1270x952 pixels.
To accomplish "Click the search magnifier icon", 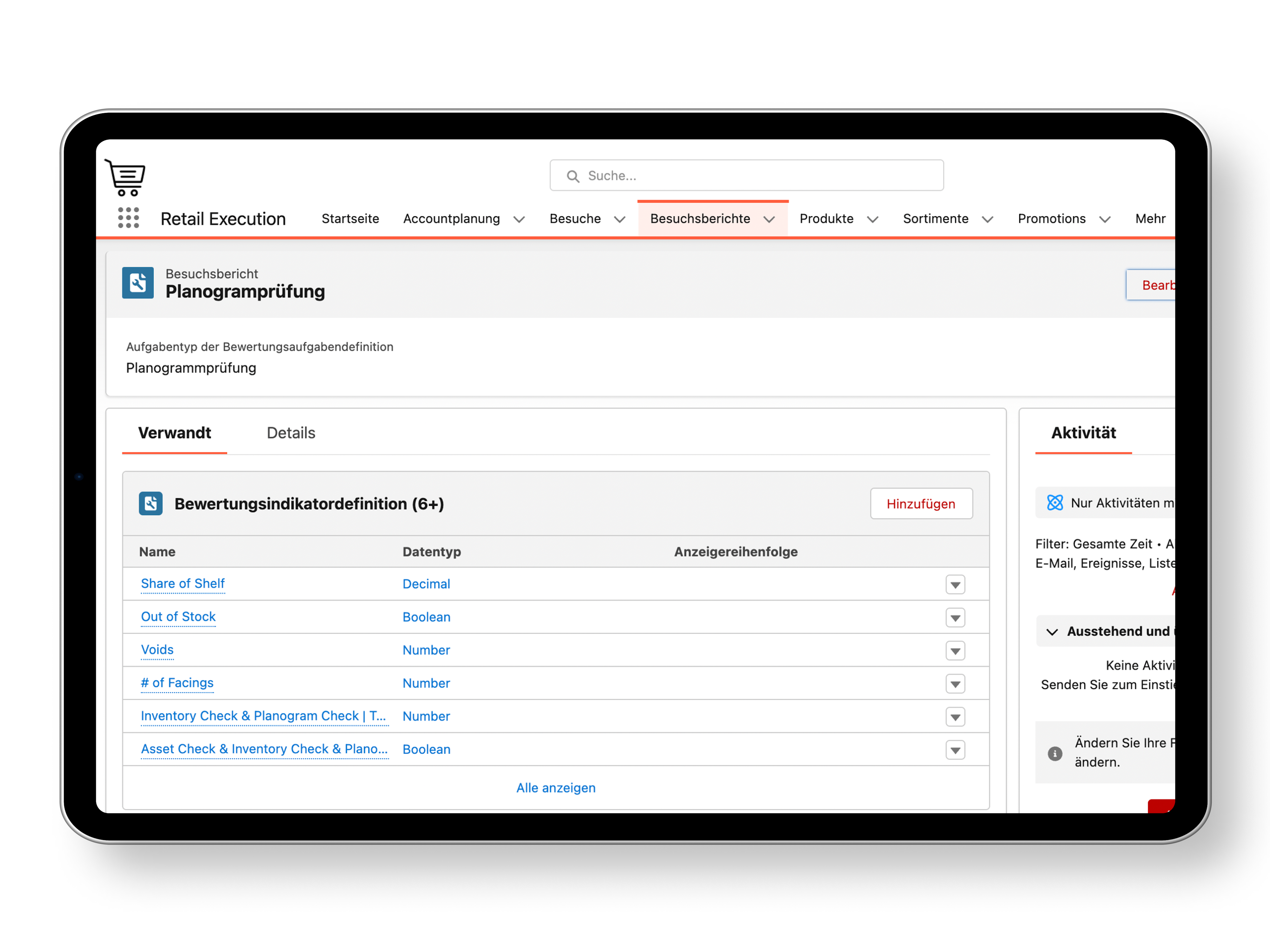I will tap(572, 176).
